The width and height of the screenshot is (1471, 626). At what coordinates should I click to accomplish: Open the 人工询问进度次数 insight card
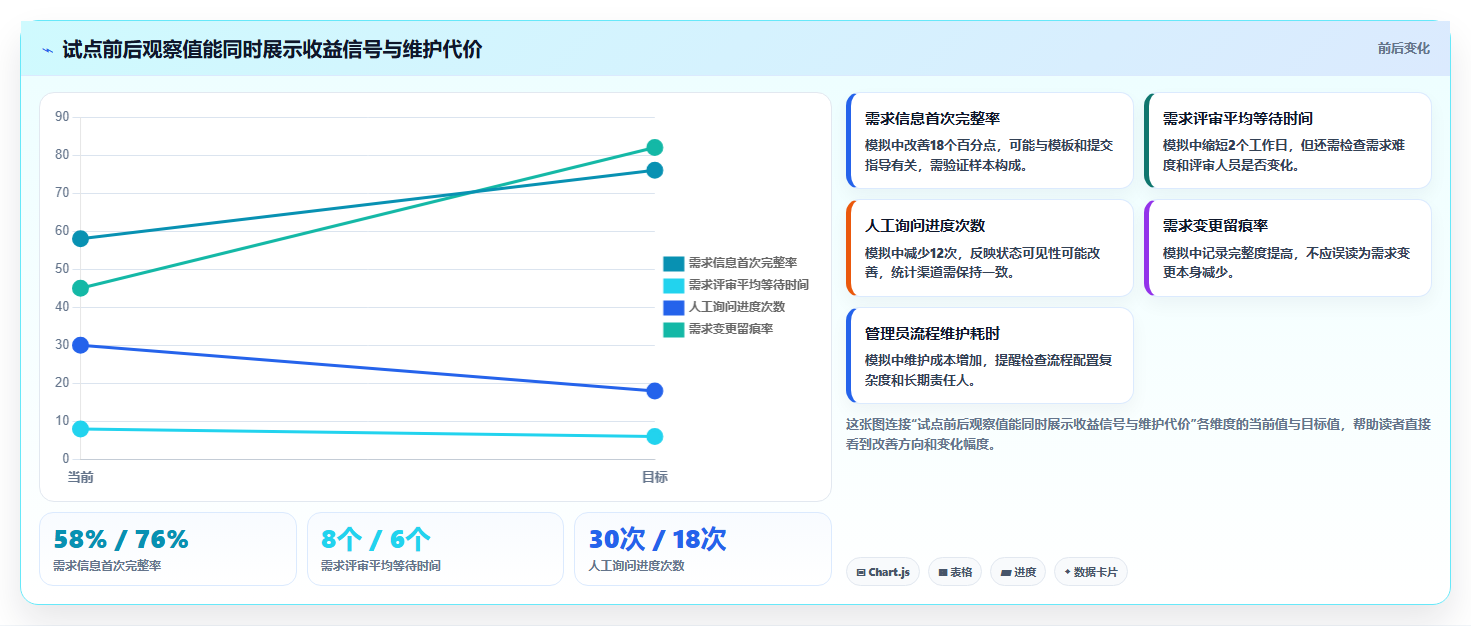click(x=989, y=248)
